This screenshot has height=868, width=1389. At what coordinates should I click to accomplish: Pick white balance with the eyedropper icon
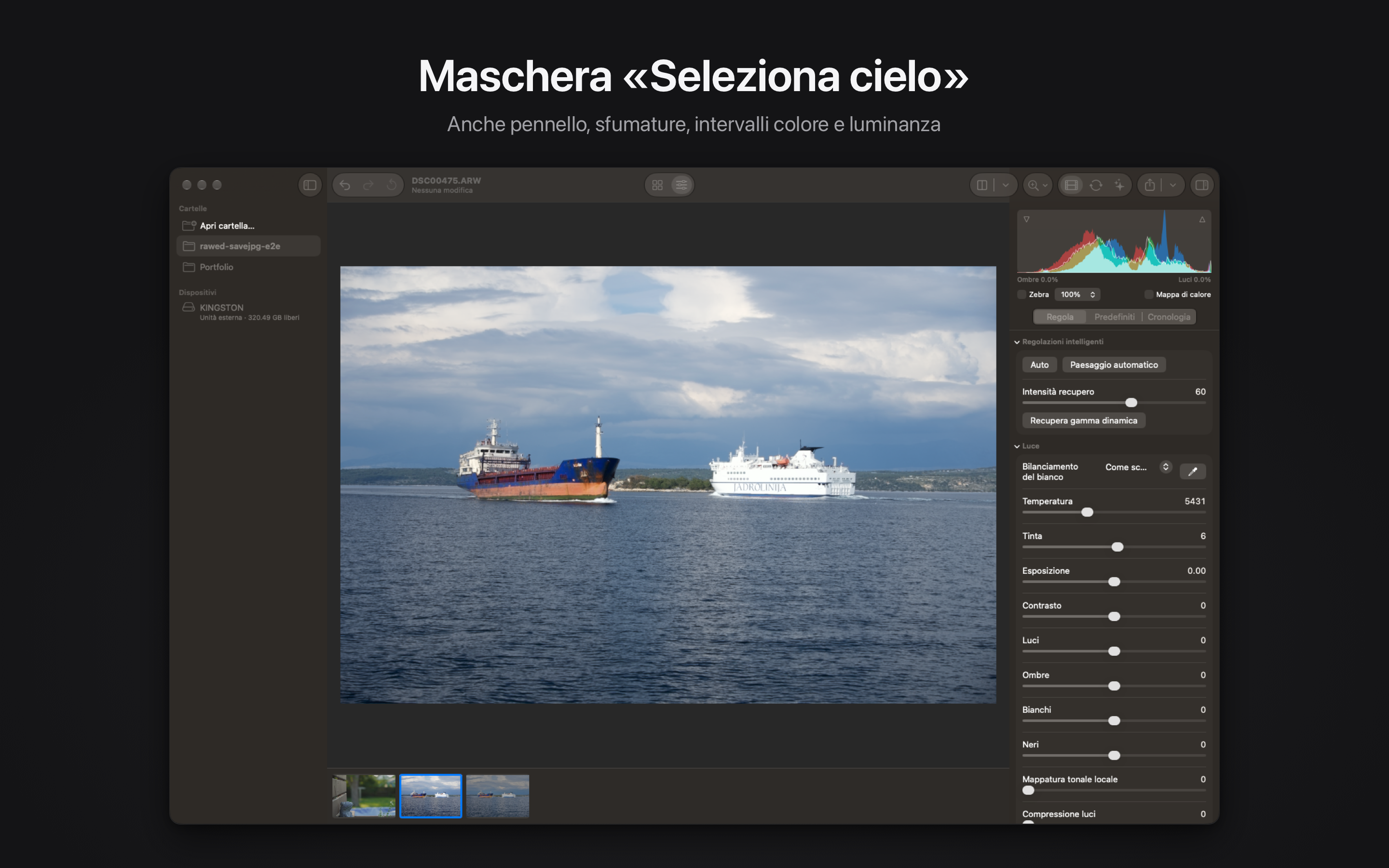tap(1193, 471)
